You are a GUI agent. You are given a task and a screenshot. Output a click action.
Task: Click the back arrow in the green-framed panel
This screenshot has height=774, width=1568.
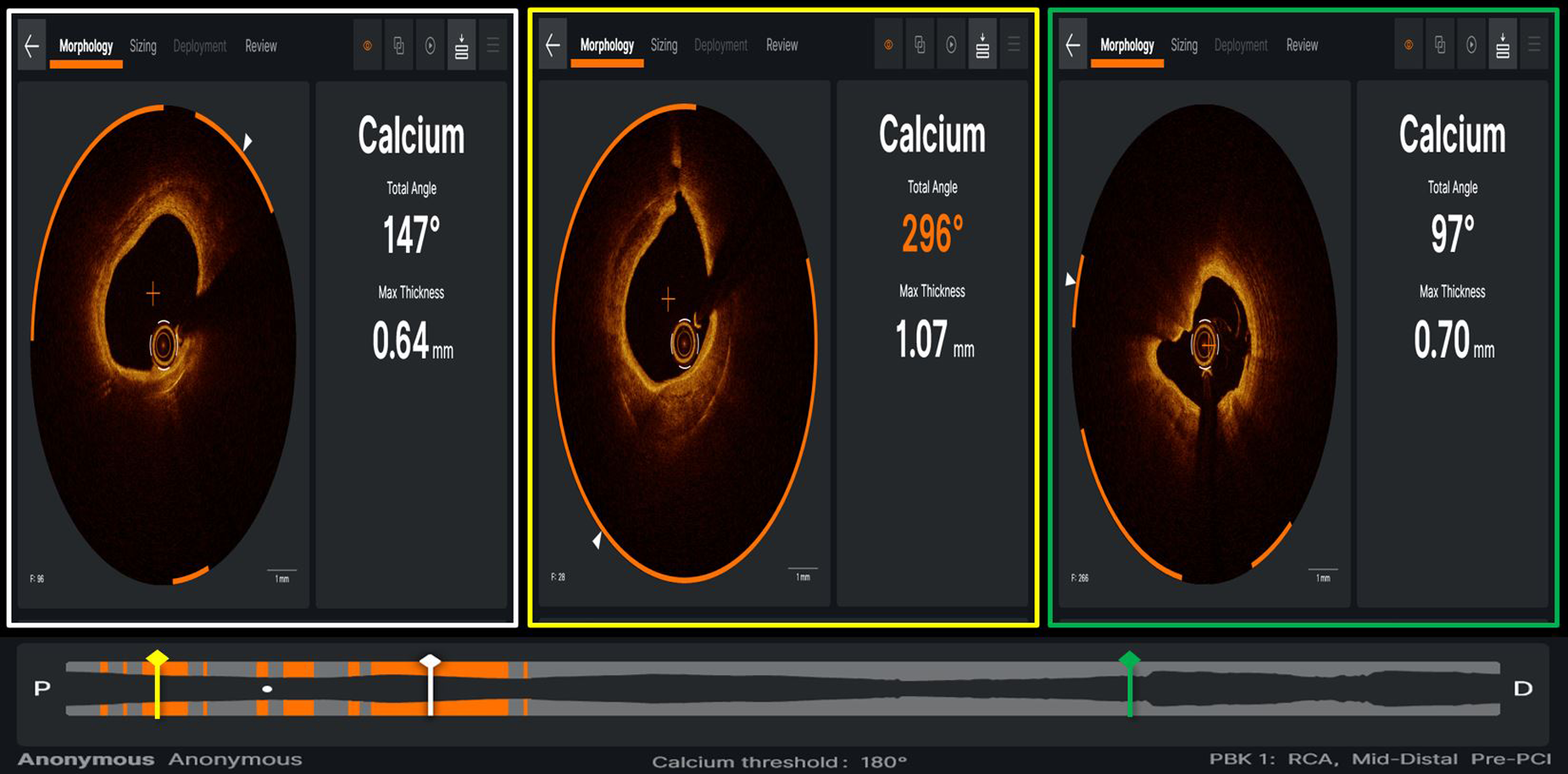[1073, 46]
